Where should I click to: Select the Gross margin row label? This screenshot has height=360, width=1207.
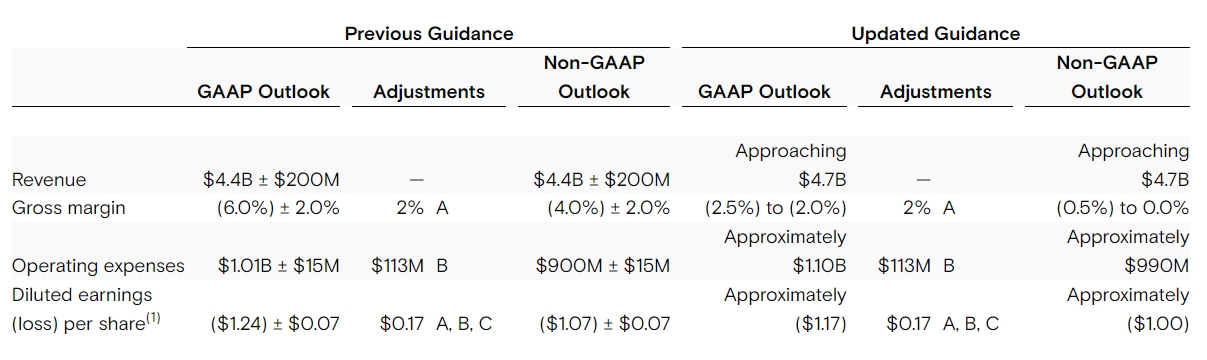click(x=69, y=209)
